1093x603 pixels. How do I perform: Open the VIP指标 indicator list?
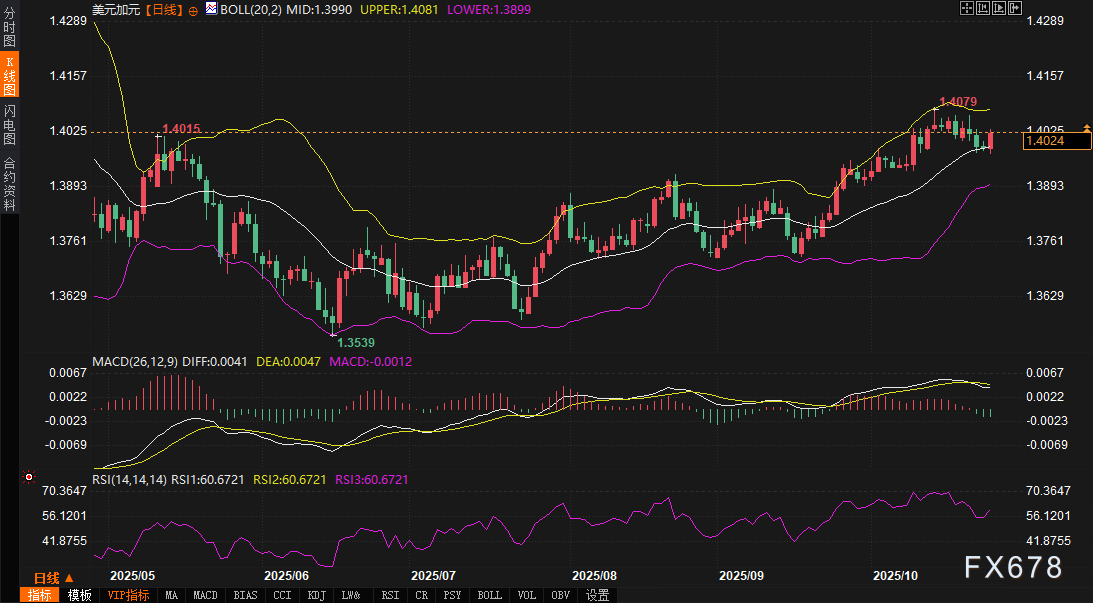128,595
